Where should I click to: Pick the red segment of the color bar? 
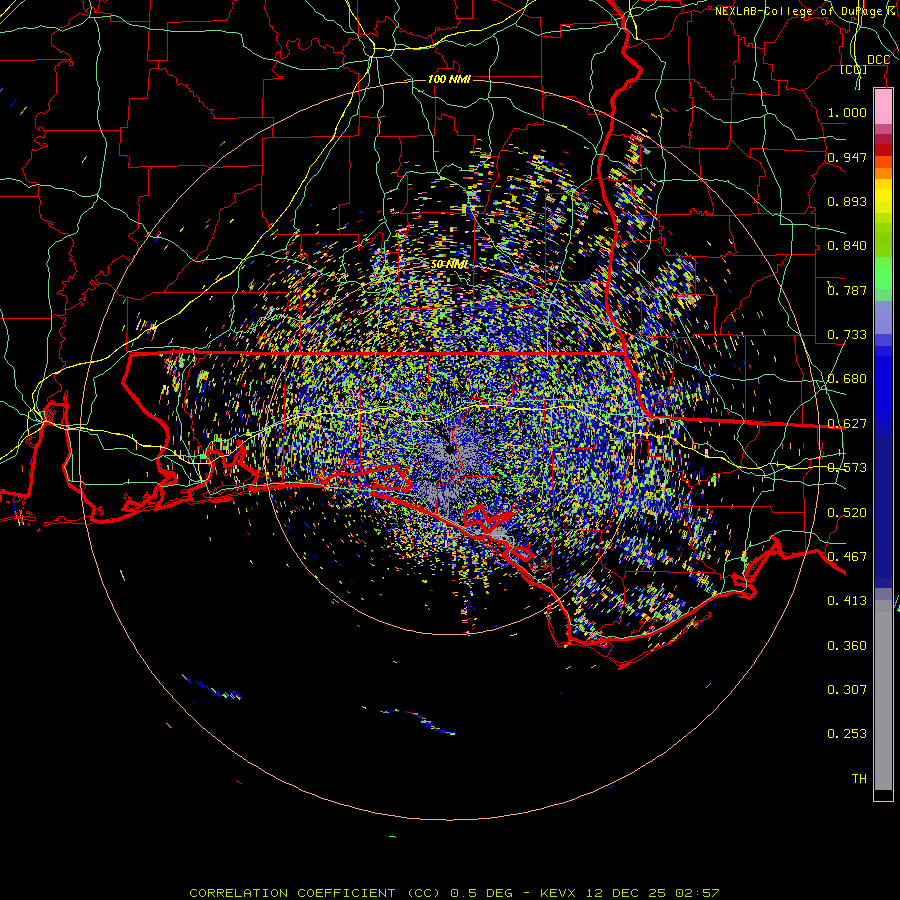[883, 150]
